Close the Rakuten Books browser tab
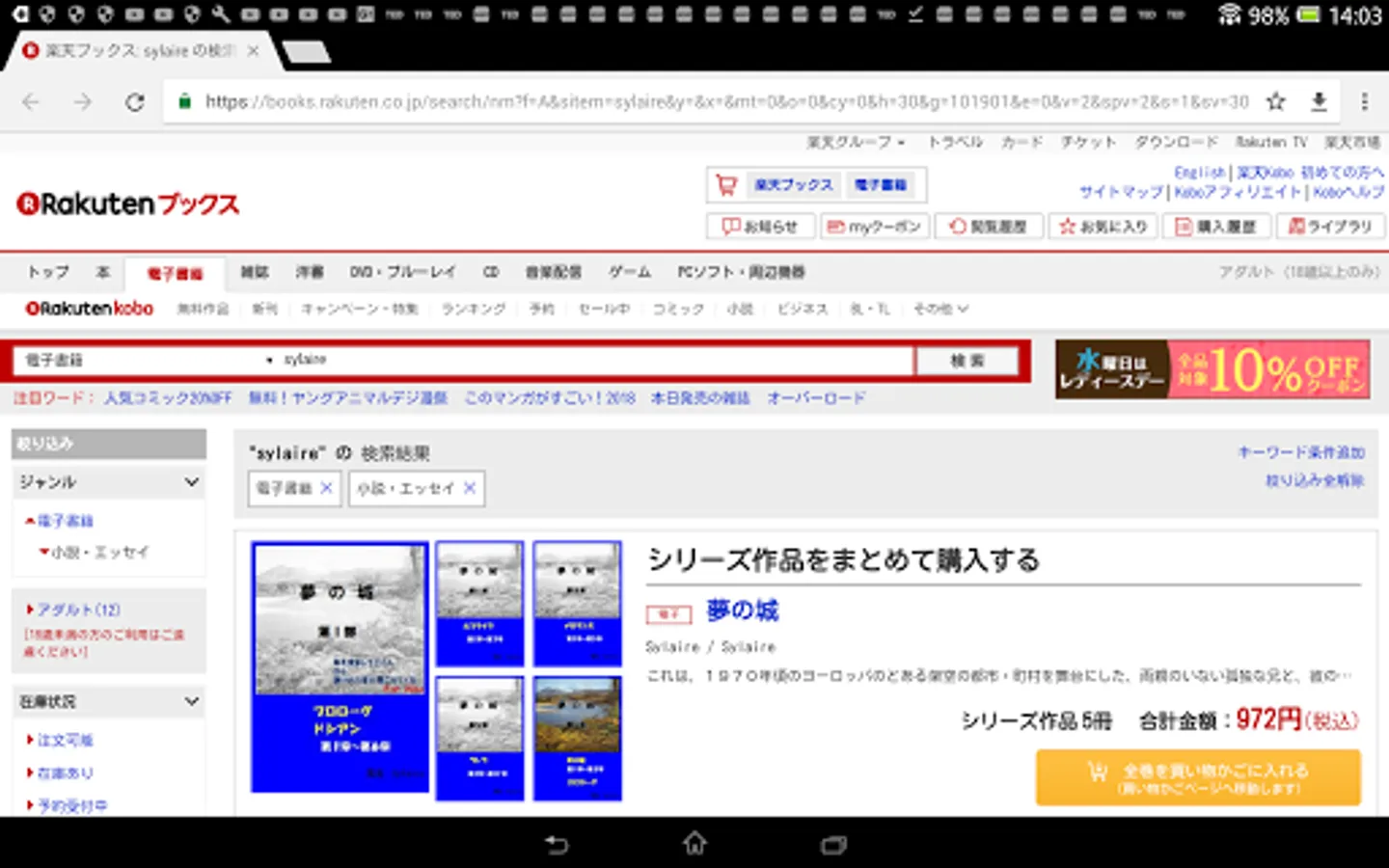Image resolution: width=1389 pixels, height=868 pixels. (x=253, y=51)
